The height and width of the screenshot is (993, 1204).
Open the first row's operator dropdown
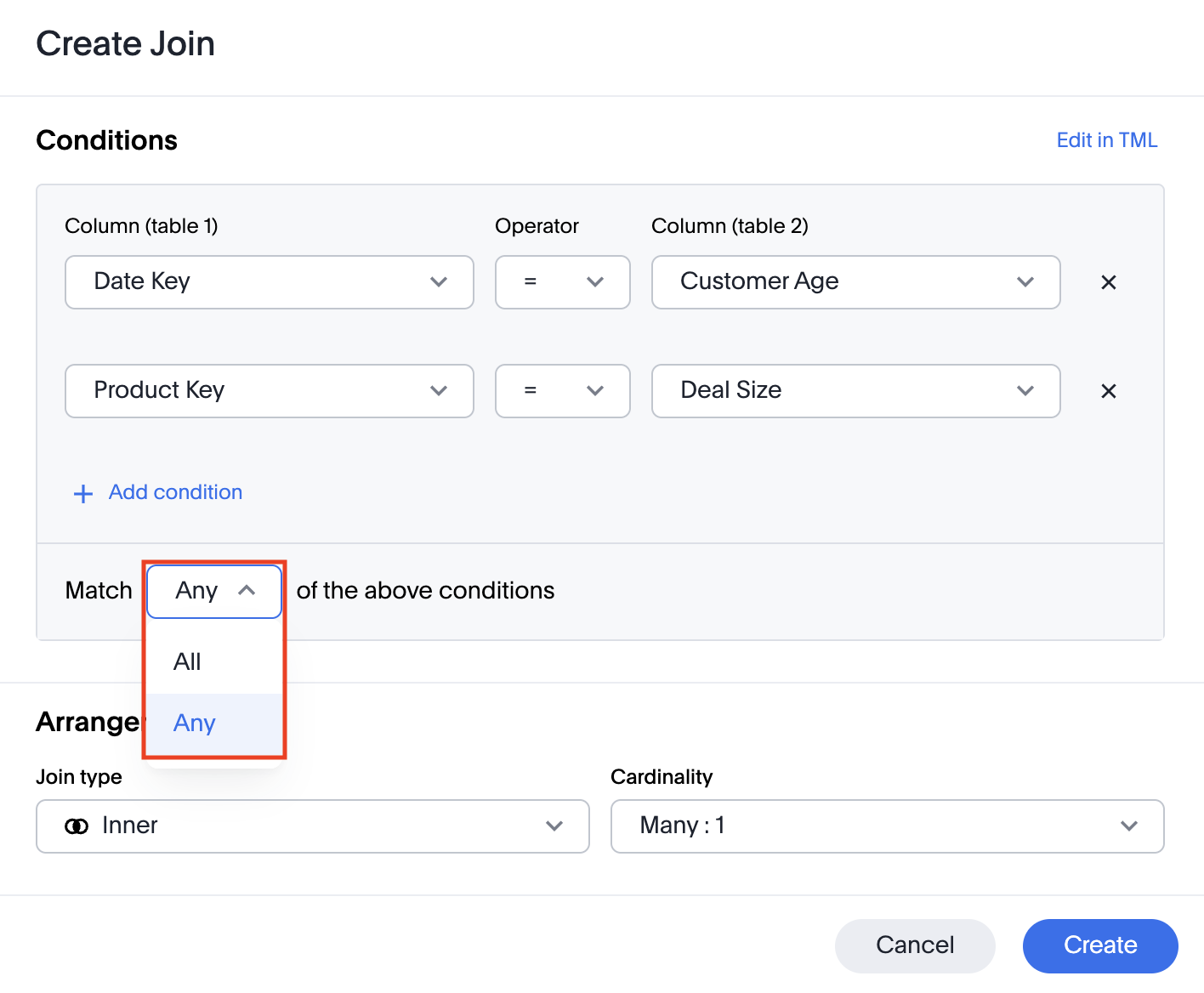coord(562,282)
